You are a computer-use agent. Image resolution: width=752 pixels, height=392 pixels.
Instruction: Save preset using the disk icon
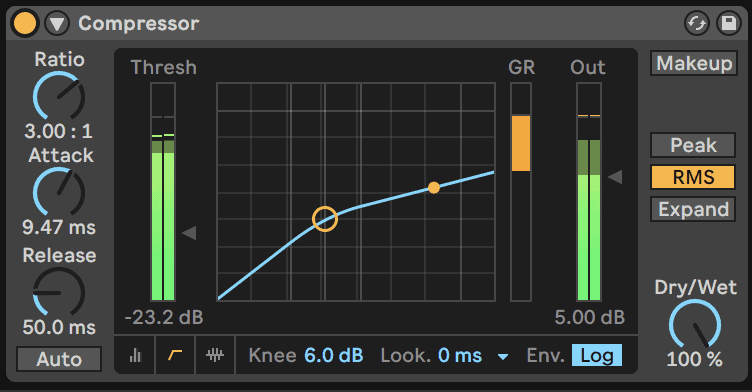tap(728, 24)
